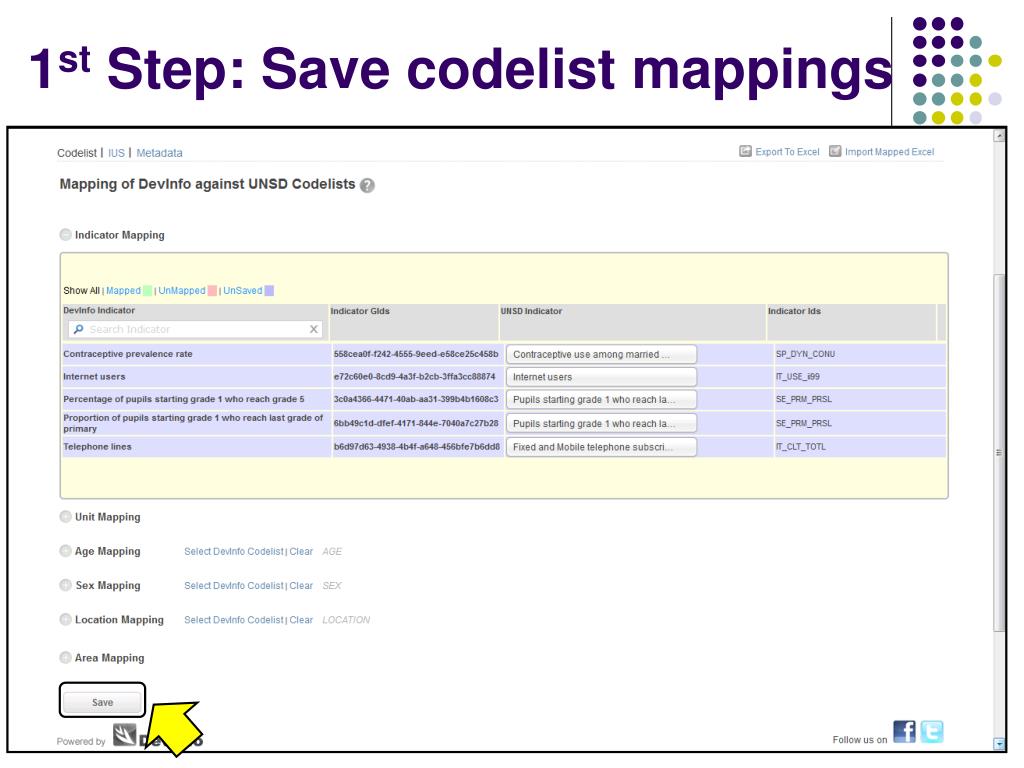Select DevInfo Codelist for Sex Mapping
Screen dimensions: 1024x768
point(234,586)
